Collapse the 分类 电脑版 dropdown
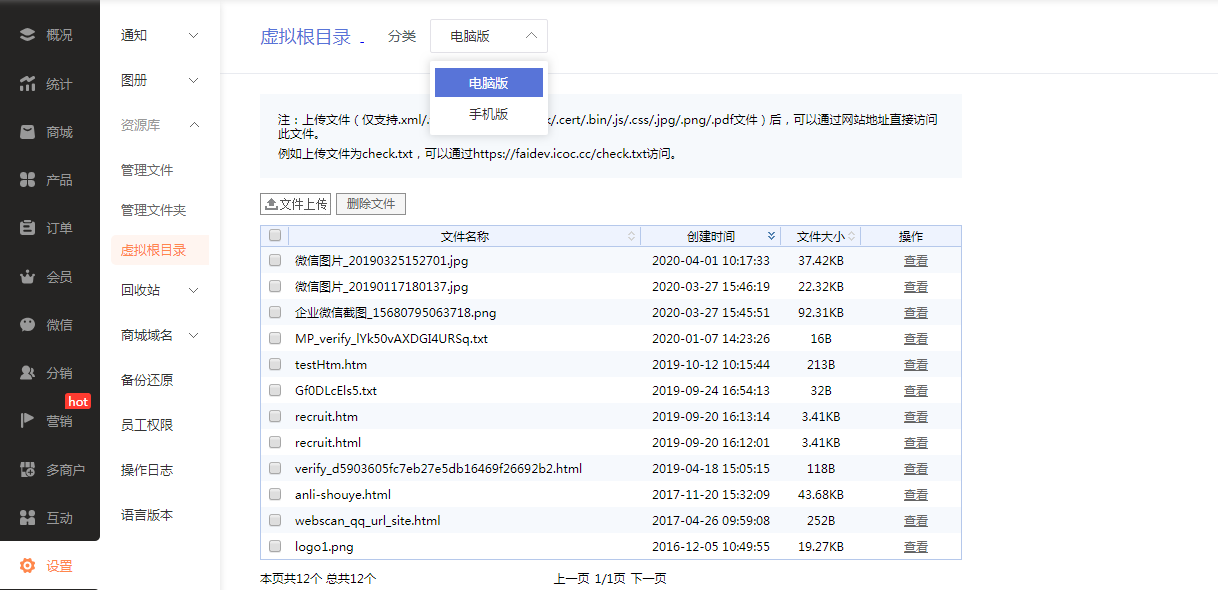Viewport: 1218px width, 590px height. point(489,36)
